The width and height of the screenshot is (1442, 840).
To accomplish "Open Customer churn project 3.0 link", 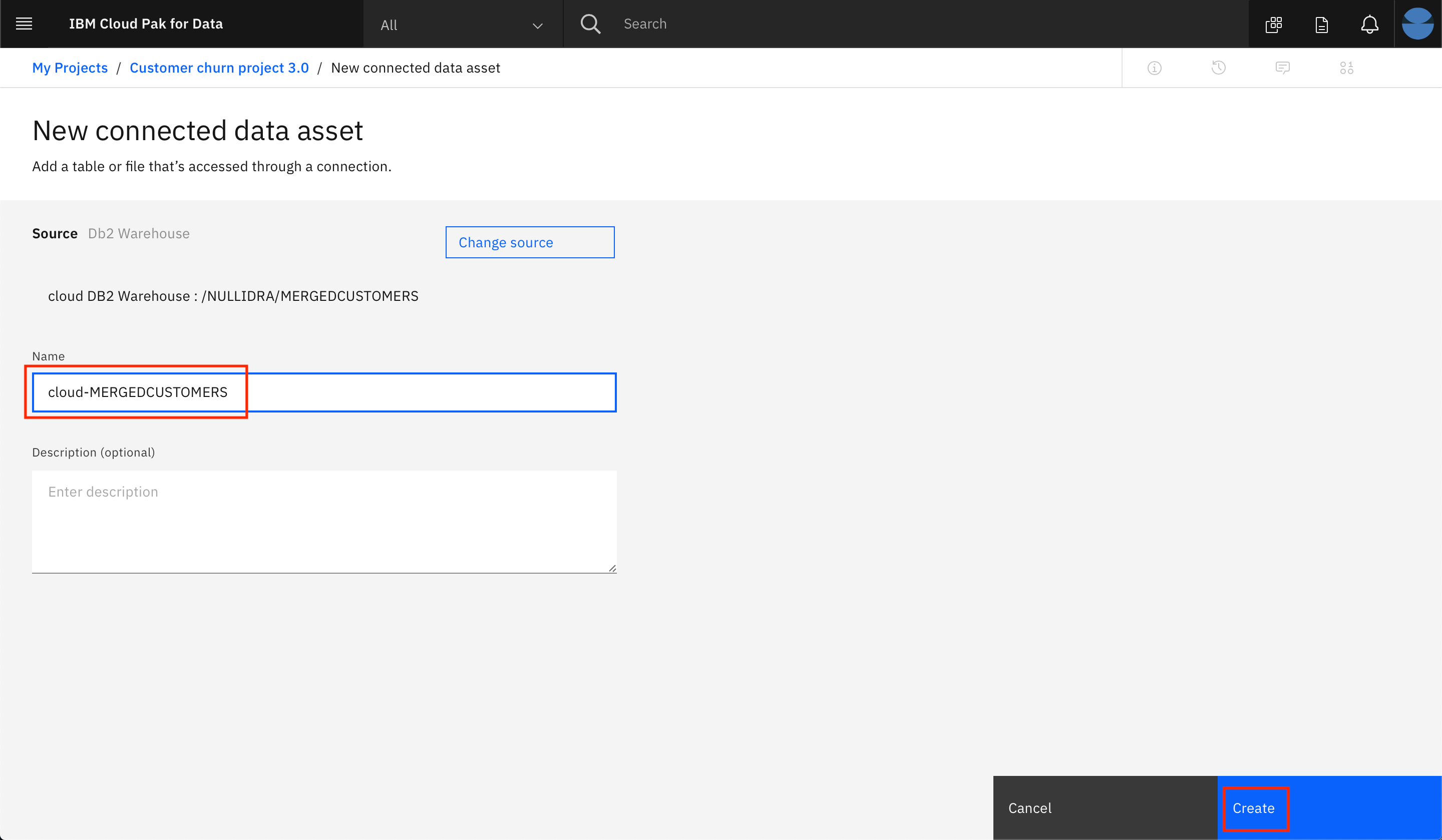I will pyautogui.click(x=219, y=67).
